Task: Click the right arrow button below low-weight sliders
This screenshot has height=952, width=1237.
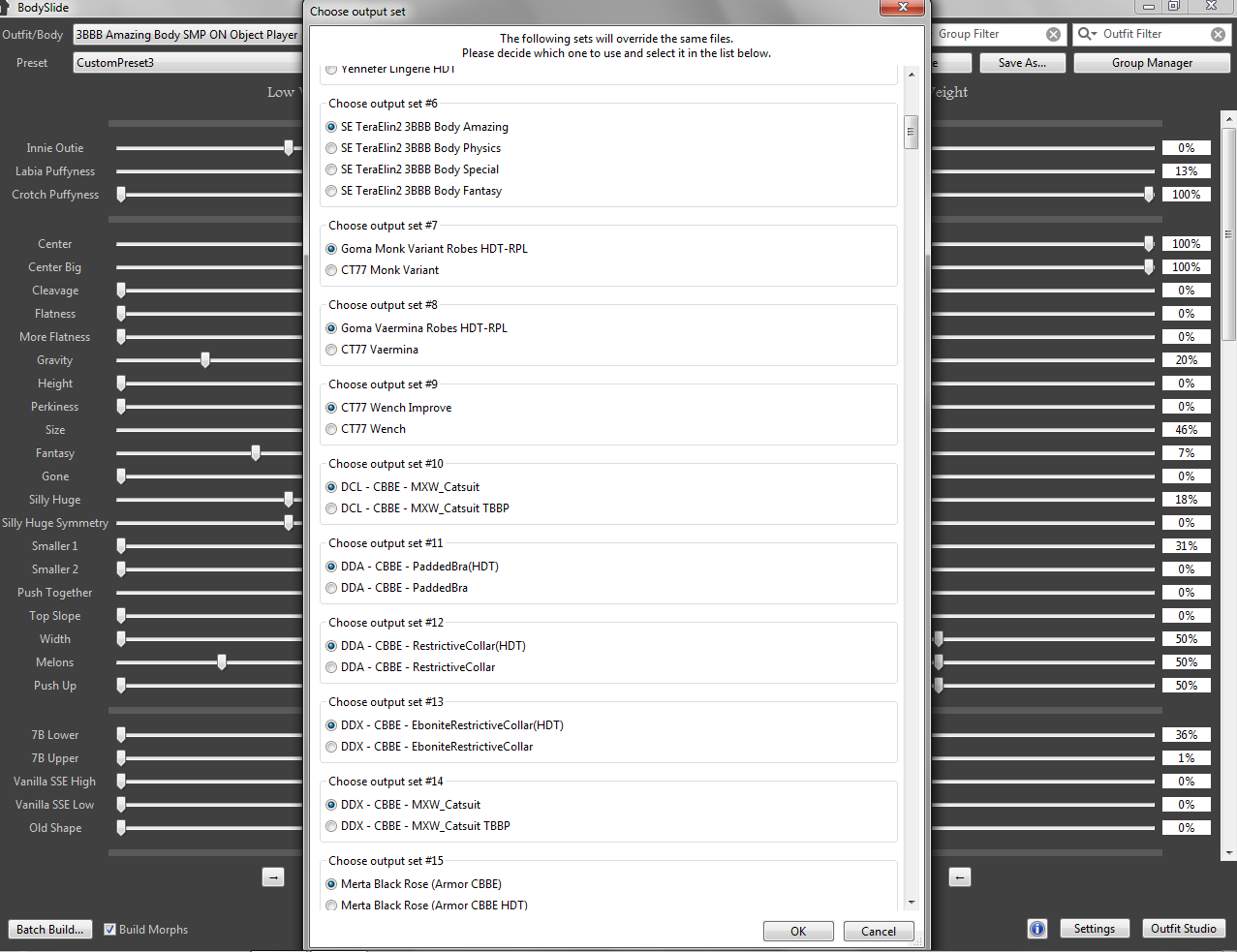Action: point(273,877)
